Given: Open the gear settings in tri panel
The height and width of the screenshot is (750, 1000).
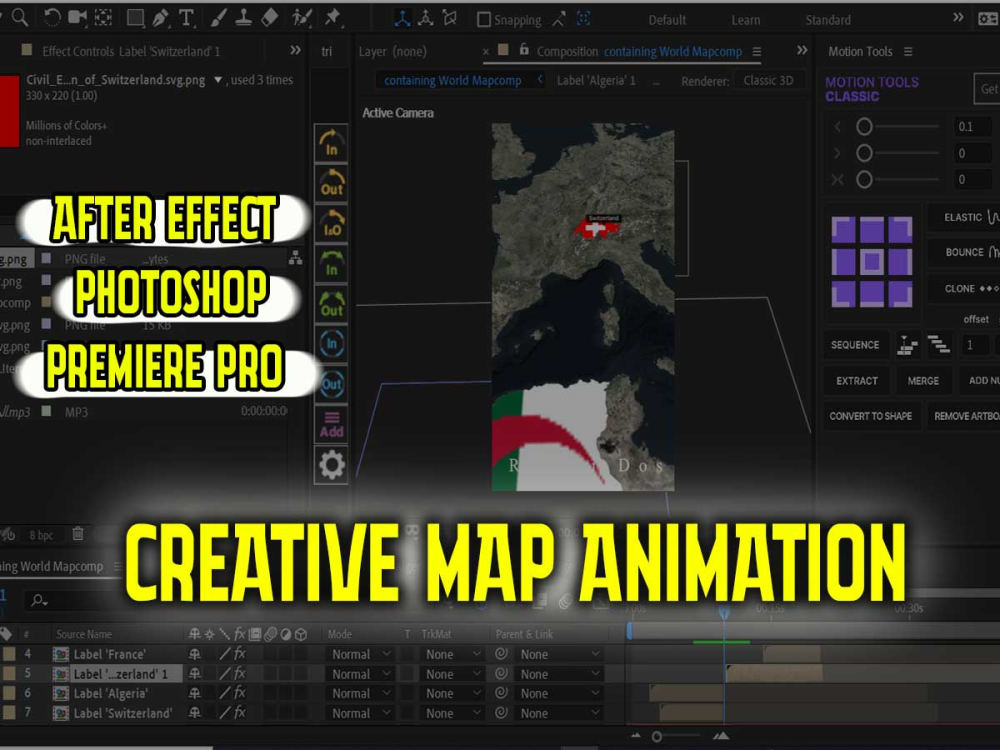Looking at the screenshot, I should [331, 465].
